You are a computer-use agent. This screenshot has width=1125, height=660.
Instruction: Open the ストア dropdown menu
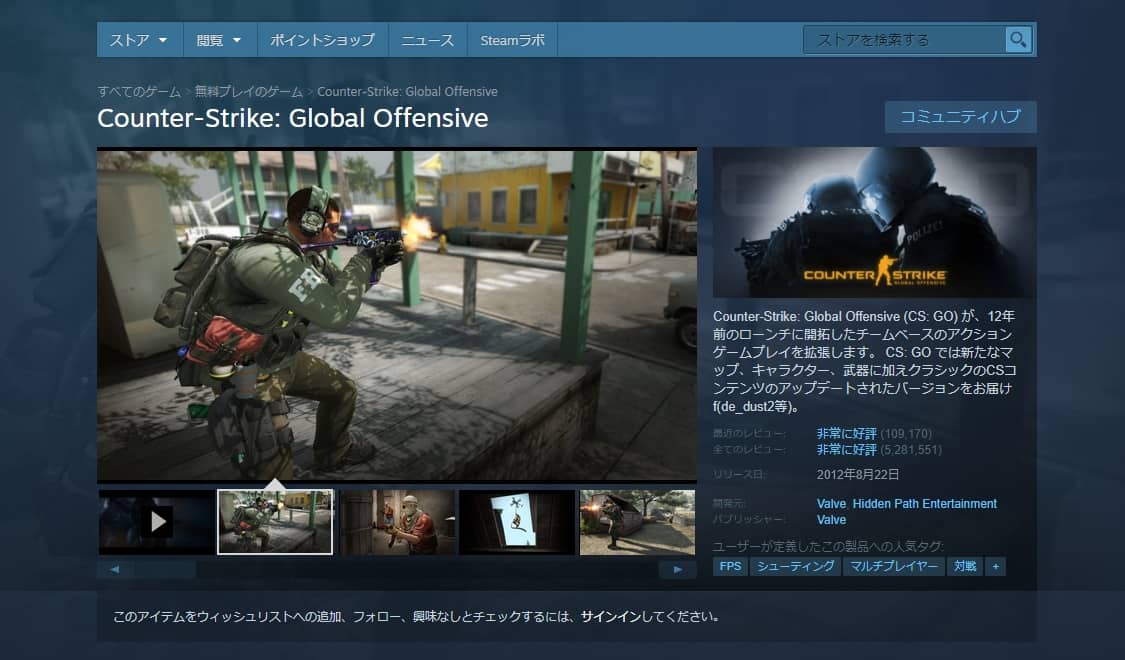[x=139, y=40]
